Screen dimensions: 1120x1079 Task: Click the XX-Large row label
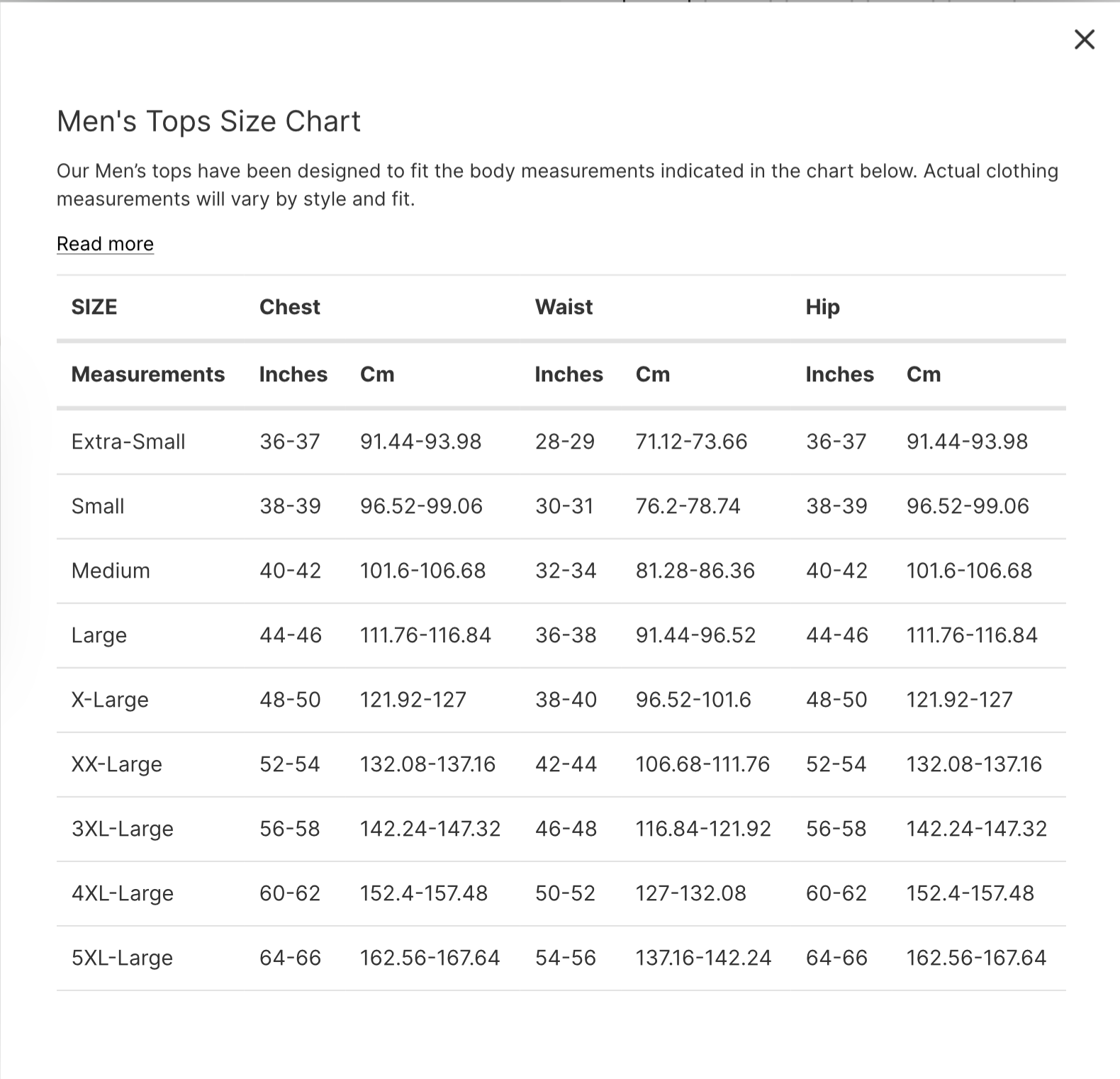tap(117, 764)
